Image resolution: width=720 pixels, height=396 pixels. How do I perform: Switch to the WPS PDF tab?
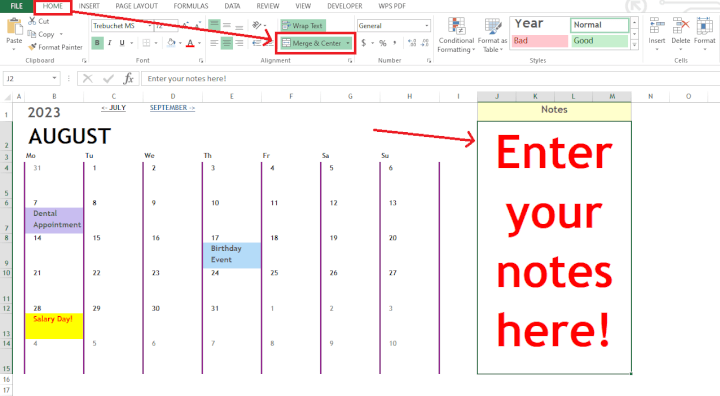point(392,6)
